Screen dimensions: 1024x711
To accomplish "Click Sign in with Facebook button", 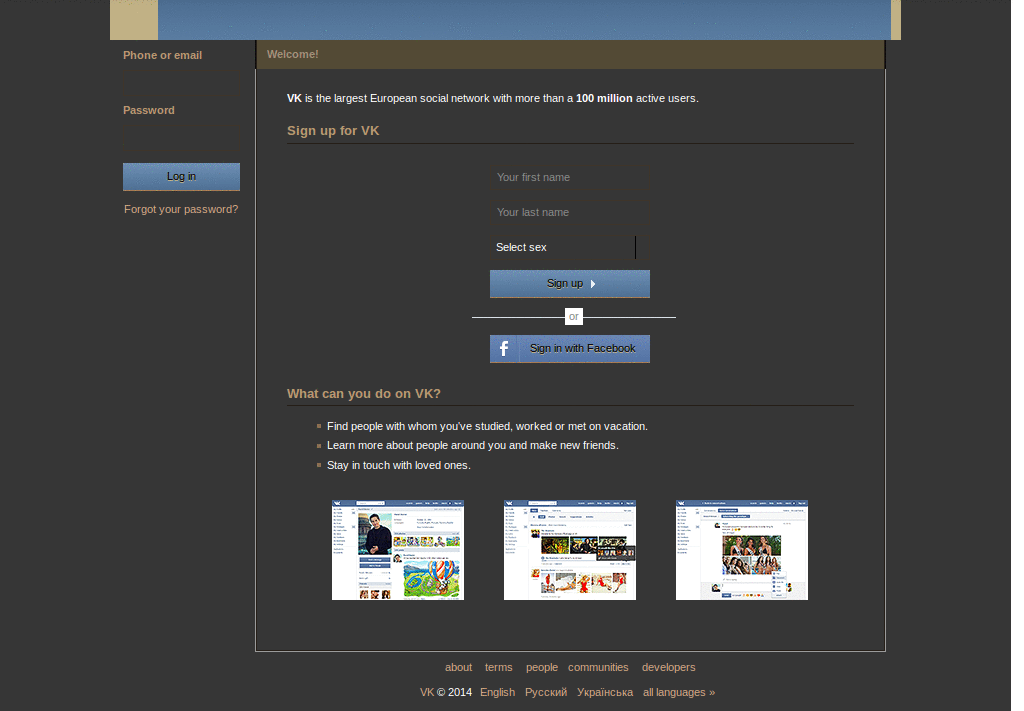I will point(569,349).
